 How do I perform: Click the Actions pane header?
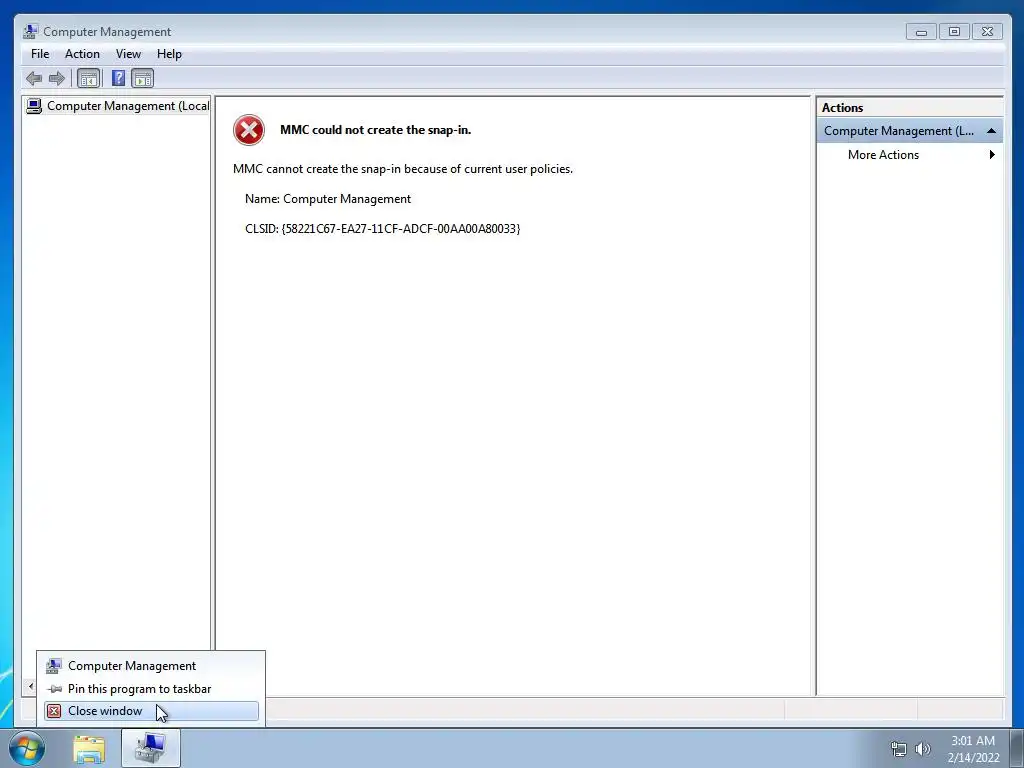tap(910, 108)
